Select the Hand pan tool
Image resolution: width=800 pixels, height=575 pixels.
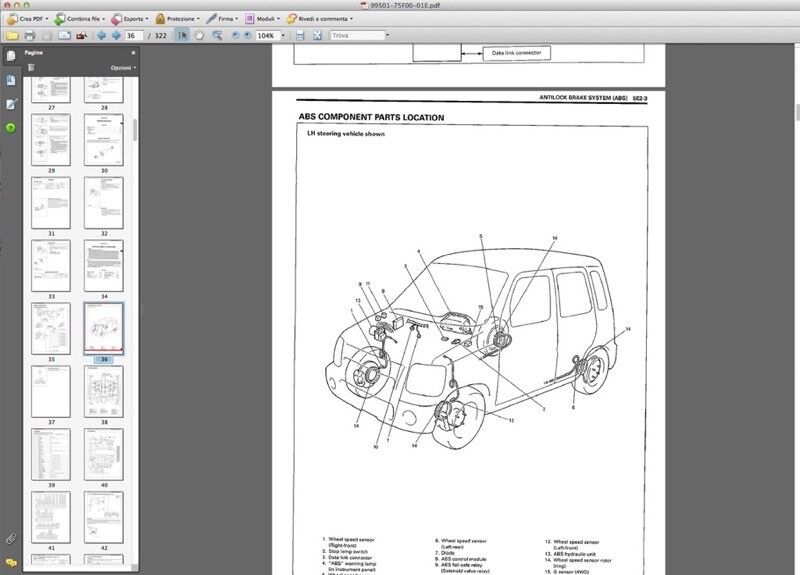[199, 35]
